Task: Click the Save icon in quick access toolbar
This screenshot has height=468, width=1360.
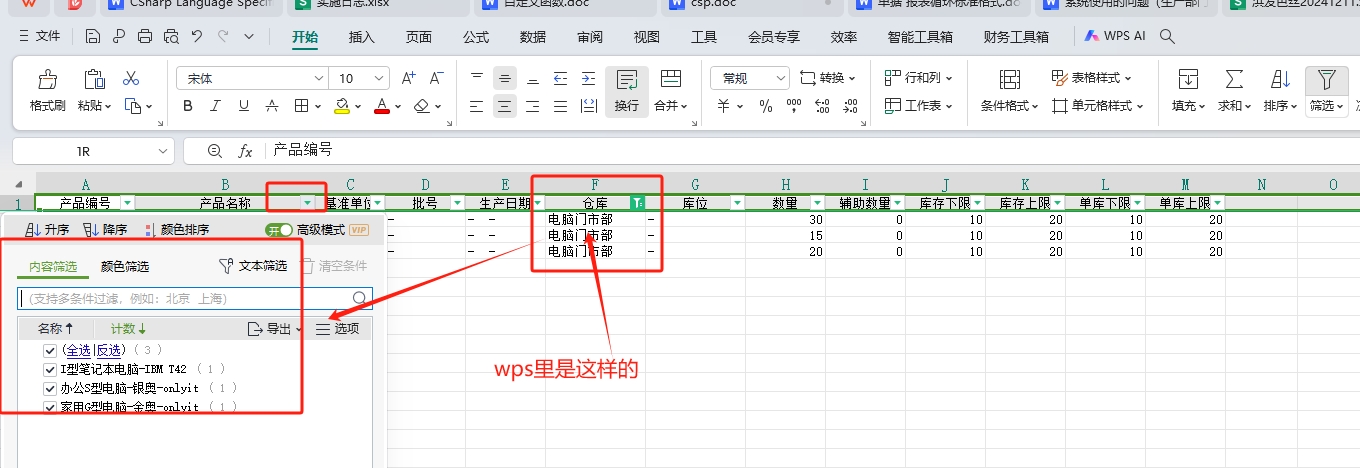Action: 93,37
